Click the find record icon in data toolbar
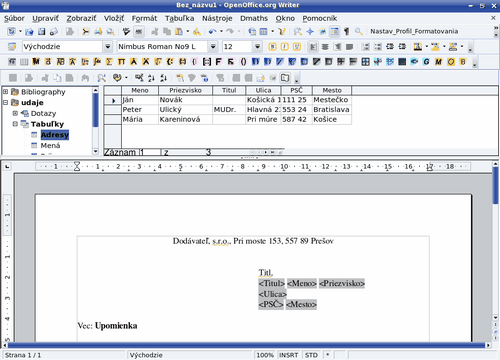The image size is (500, 360). click(101, 78)
